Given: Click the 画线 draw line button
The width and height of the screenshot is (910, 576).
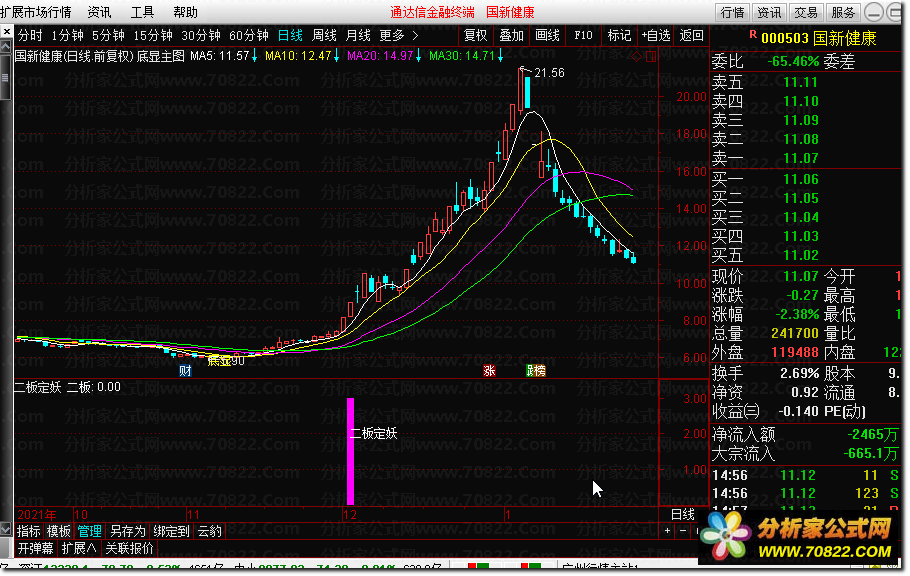Looking at the screenshot, I should click(547, 36).
